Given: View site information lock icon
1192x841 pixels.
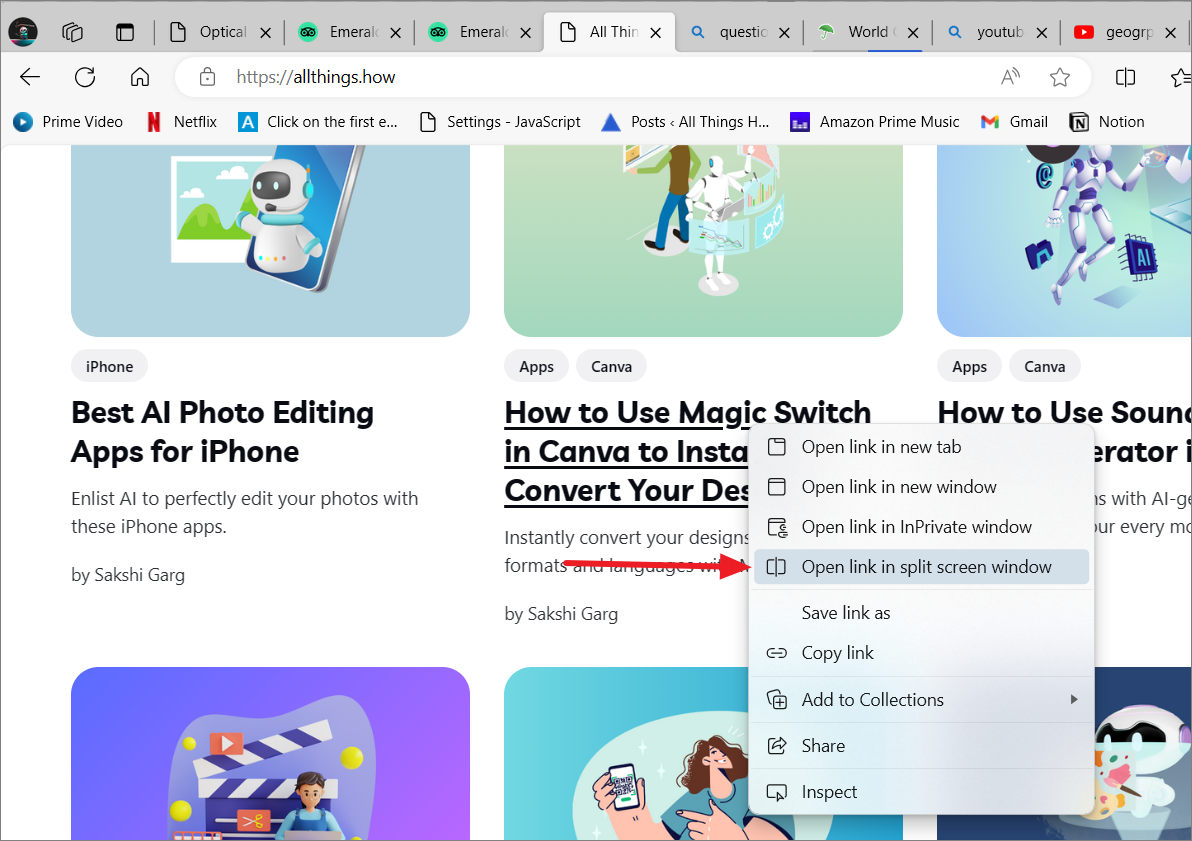Looking at the screenshot, I should pos(207,77).
